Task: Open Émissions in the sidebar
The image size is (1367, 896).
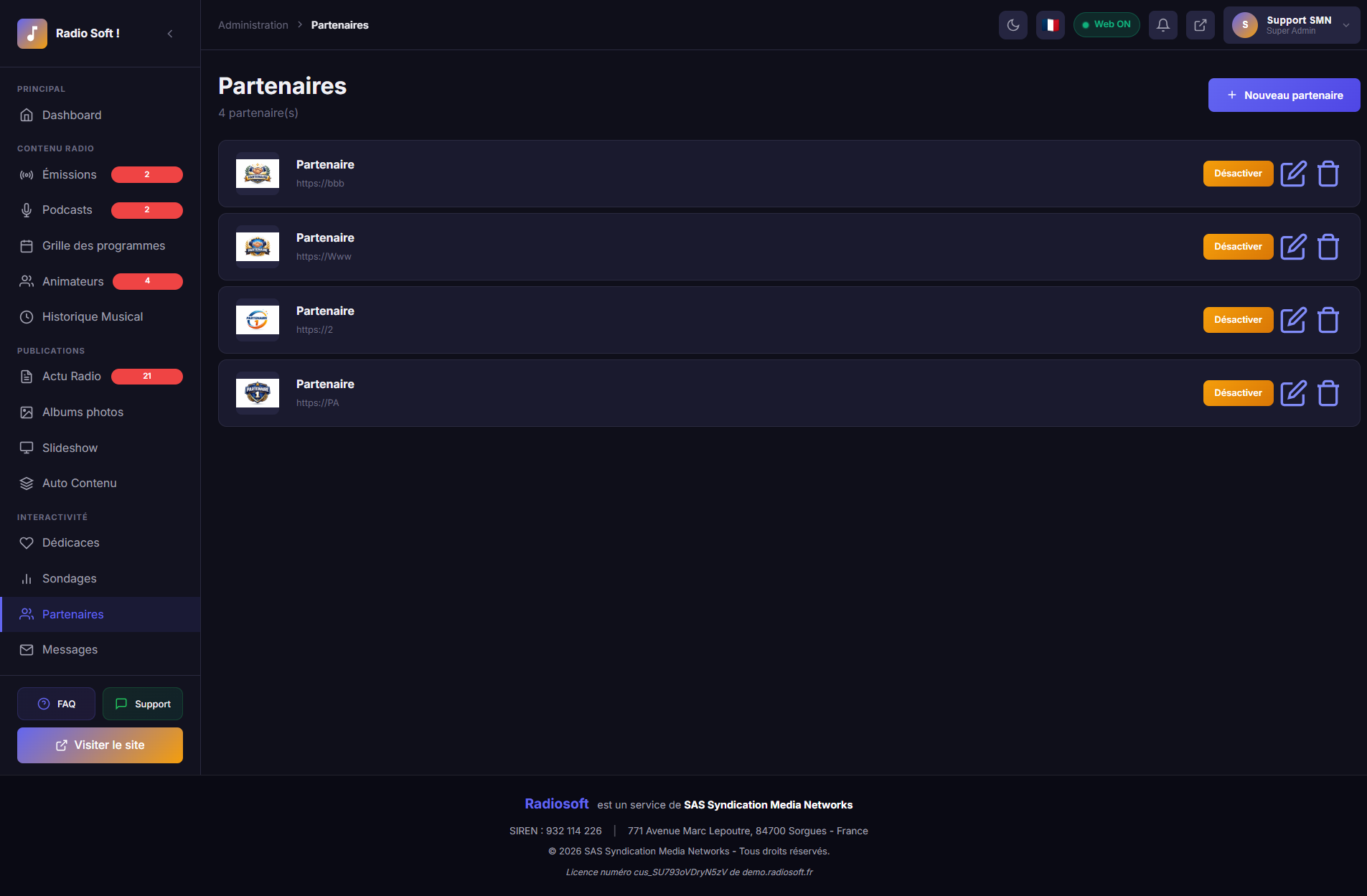Action: point(70,175)
